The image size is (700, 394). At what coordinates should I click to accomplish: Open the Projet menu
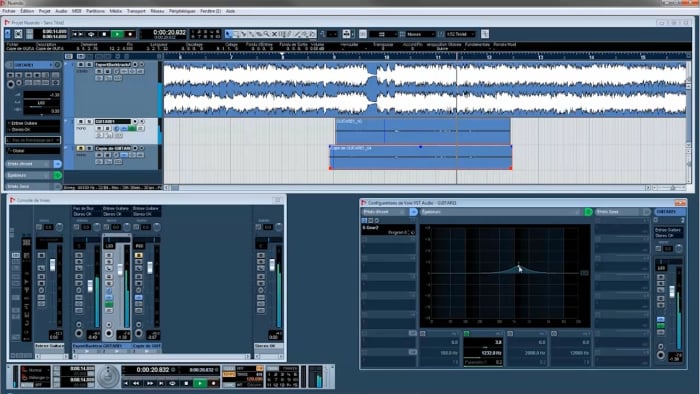tap(44, 11)
